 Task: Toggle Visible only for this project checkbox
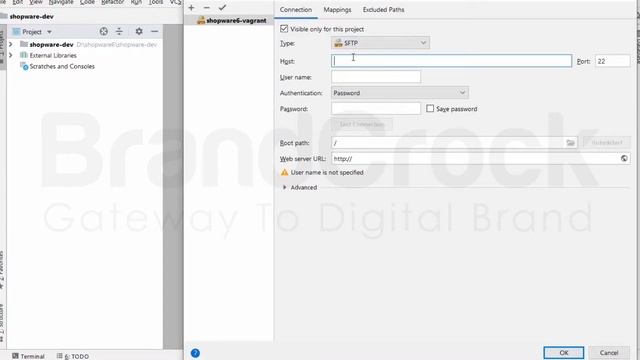pos(284,29)
